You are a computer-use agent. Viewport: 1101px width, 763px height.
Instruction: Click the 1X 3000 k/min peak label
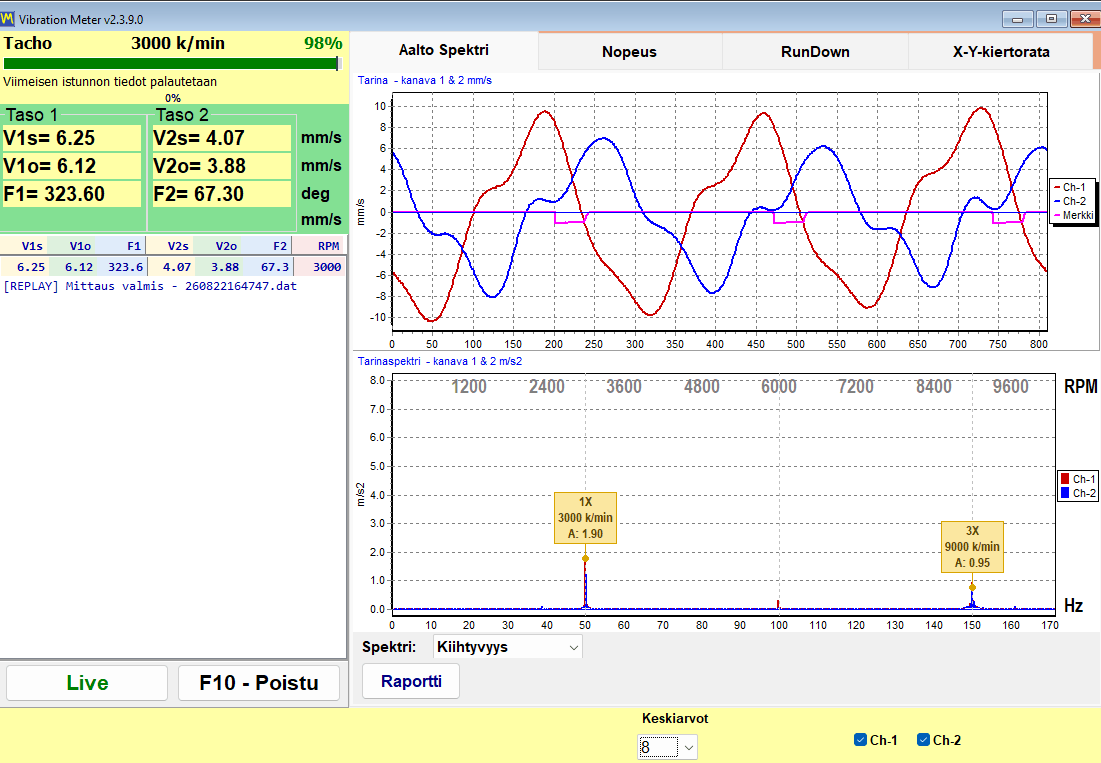pyautogui.click(x=586, y=518)
